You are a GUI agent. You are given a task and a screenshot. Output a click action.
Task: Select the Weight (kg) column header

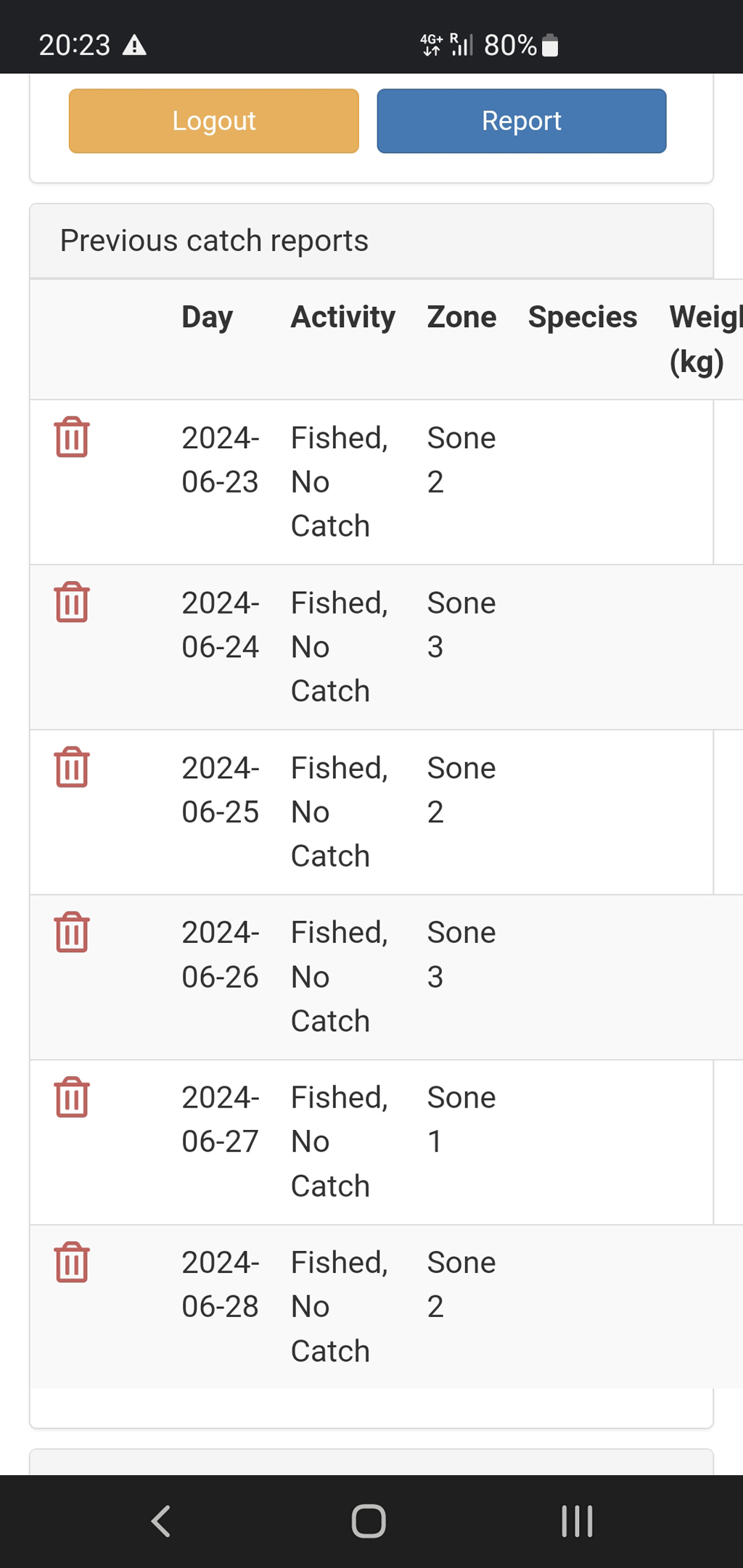coord(705,339)
